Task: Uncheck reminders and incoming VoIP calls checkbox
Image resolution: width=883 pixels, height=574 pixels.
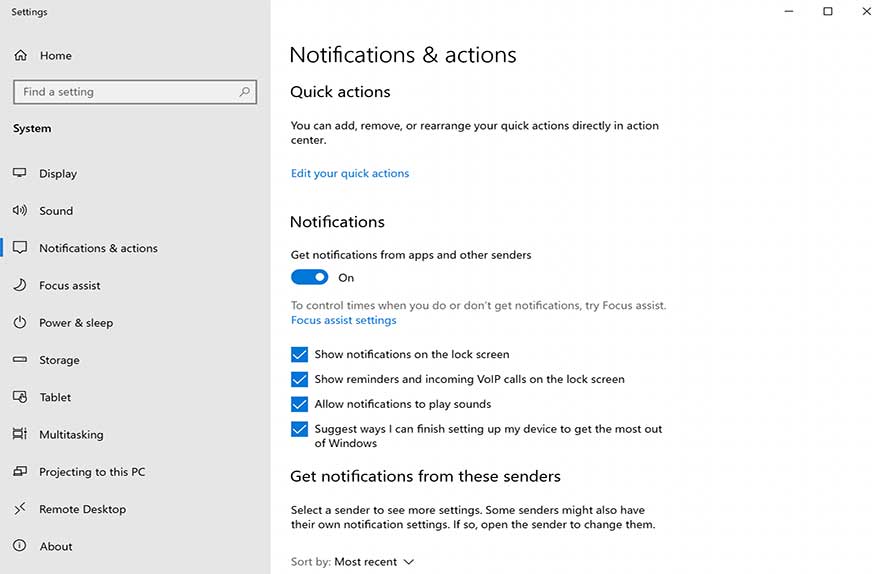Action: point(300,379)
